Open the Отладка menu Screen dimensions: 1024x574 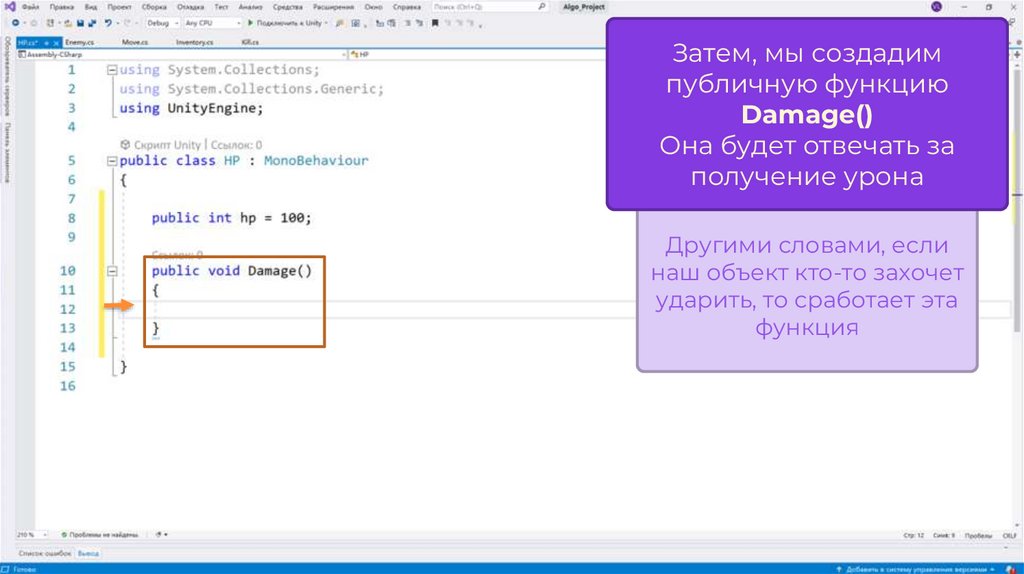(191, 7)
